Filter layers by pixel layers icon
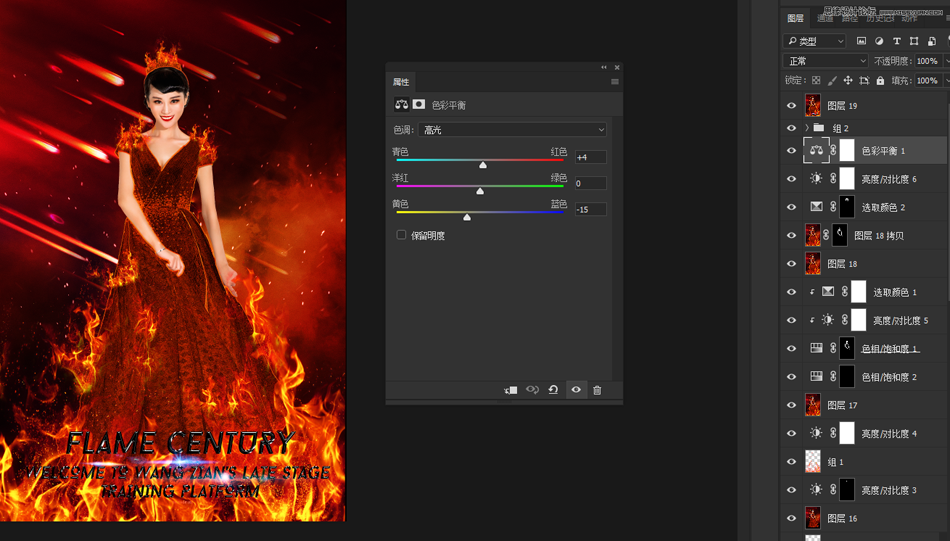This screenshot has height=541, width=950. click(861, 41)
